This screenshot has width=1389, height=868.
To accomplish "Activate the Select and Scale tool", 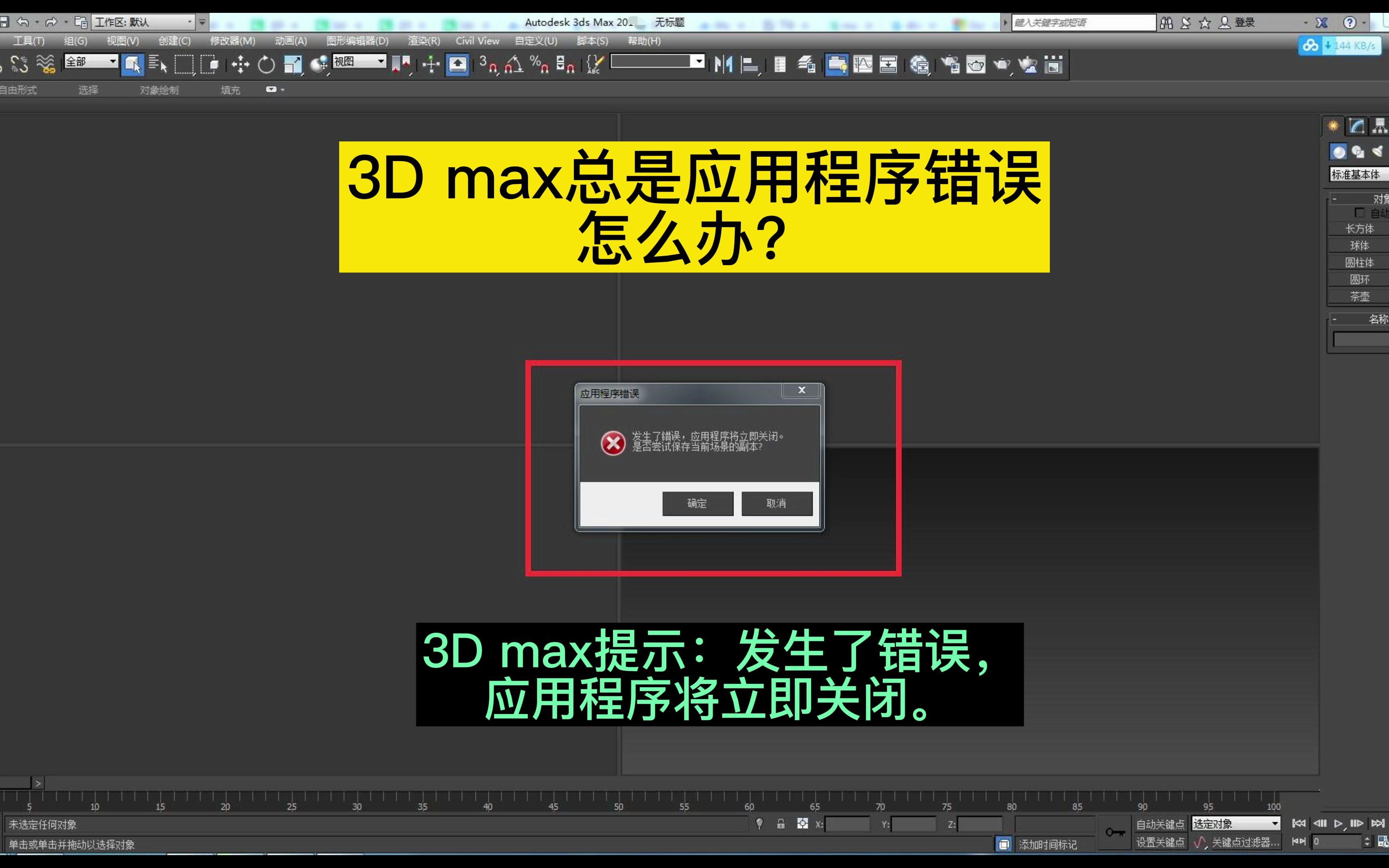I will pos(293,64).
